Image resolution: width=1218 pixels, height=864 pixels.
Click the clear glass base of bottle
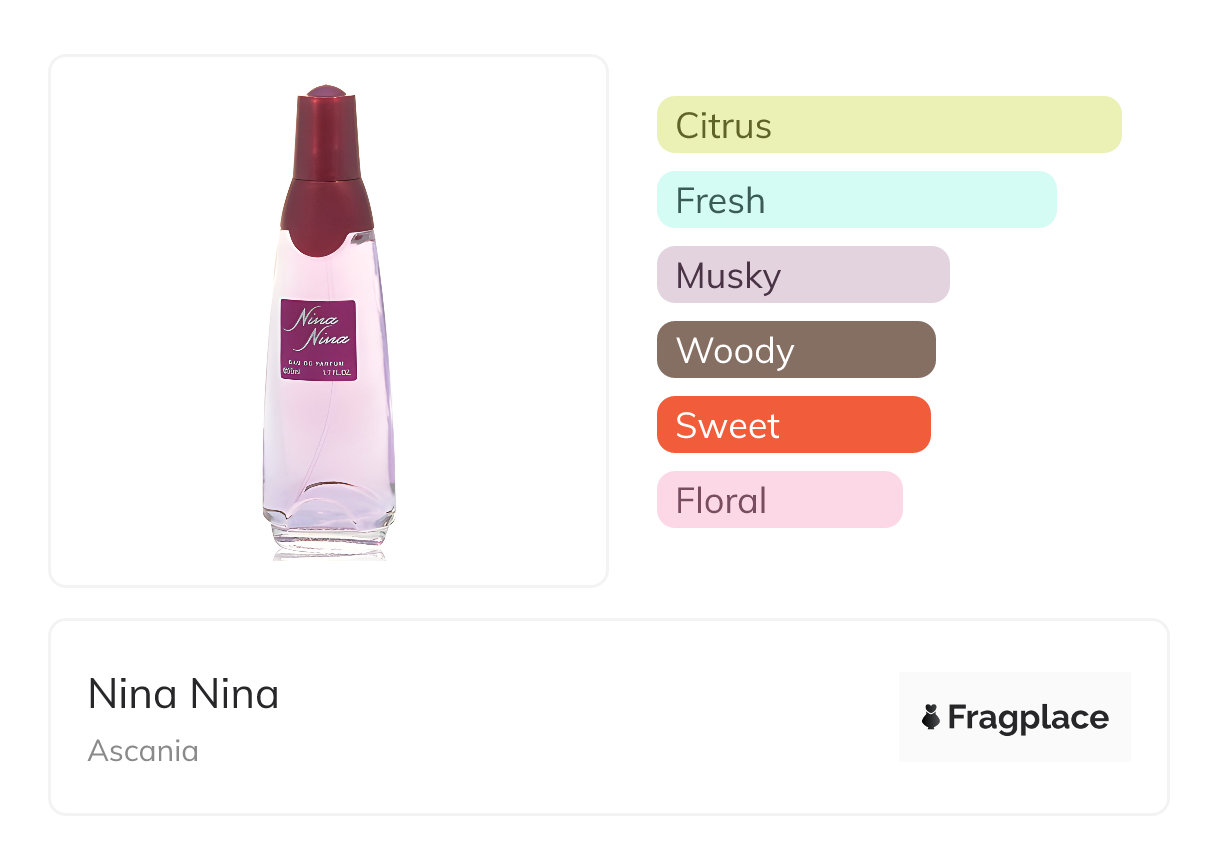pos(329,535)
